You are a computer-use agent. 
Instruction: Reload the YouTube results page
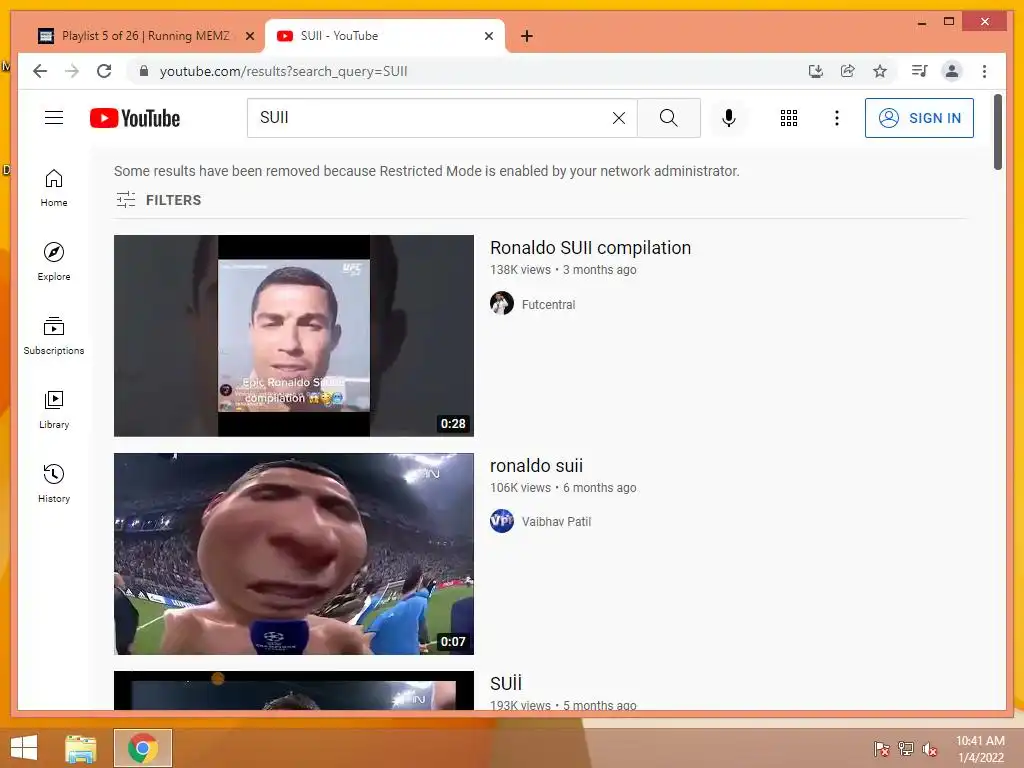tap(104, 71)
